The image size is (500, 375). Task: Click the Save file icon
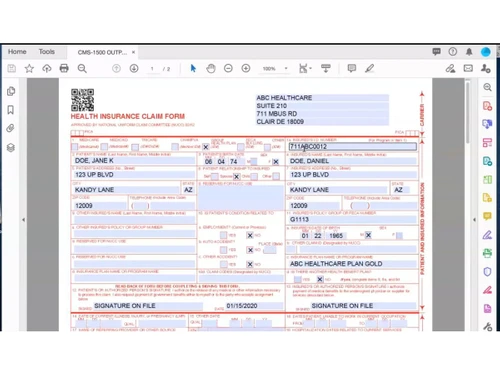pos(12,68)
